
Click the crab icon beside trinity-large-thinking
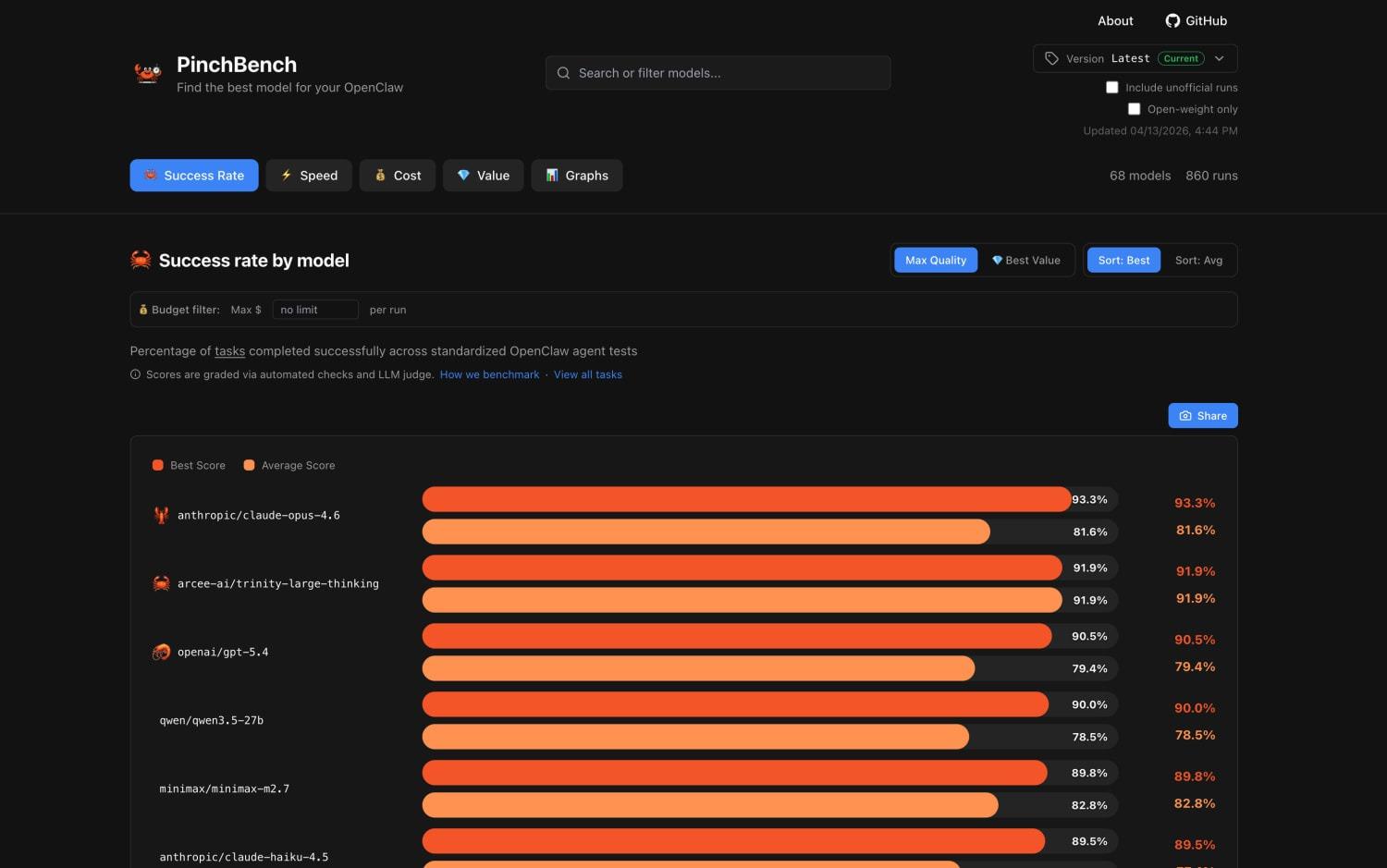pyautogui.click(x=161, y=583)
